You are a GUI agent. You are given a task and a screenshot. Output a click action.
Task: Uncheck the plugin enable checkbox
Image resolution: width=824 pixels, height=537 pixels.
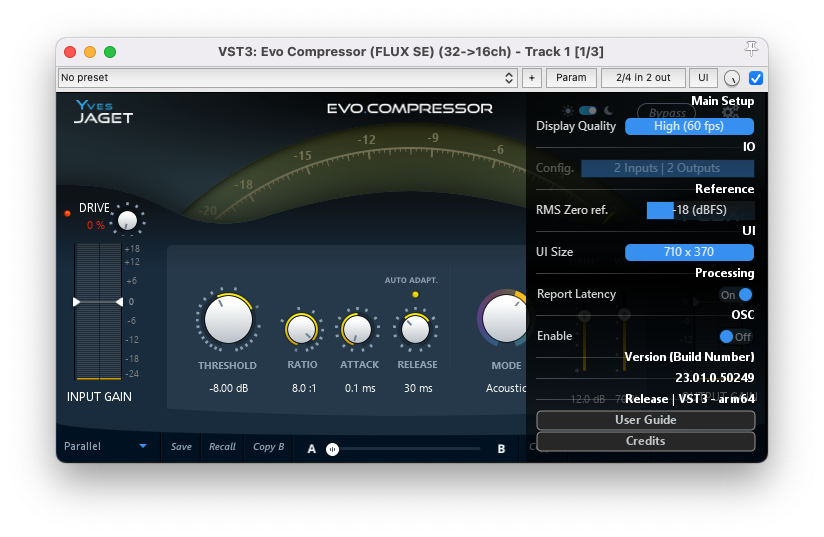click(x=756, y=78)
